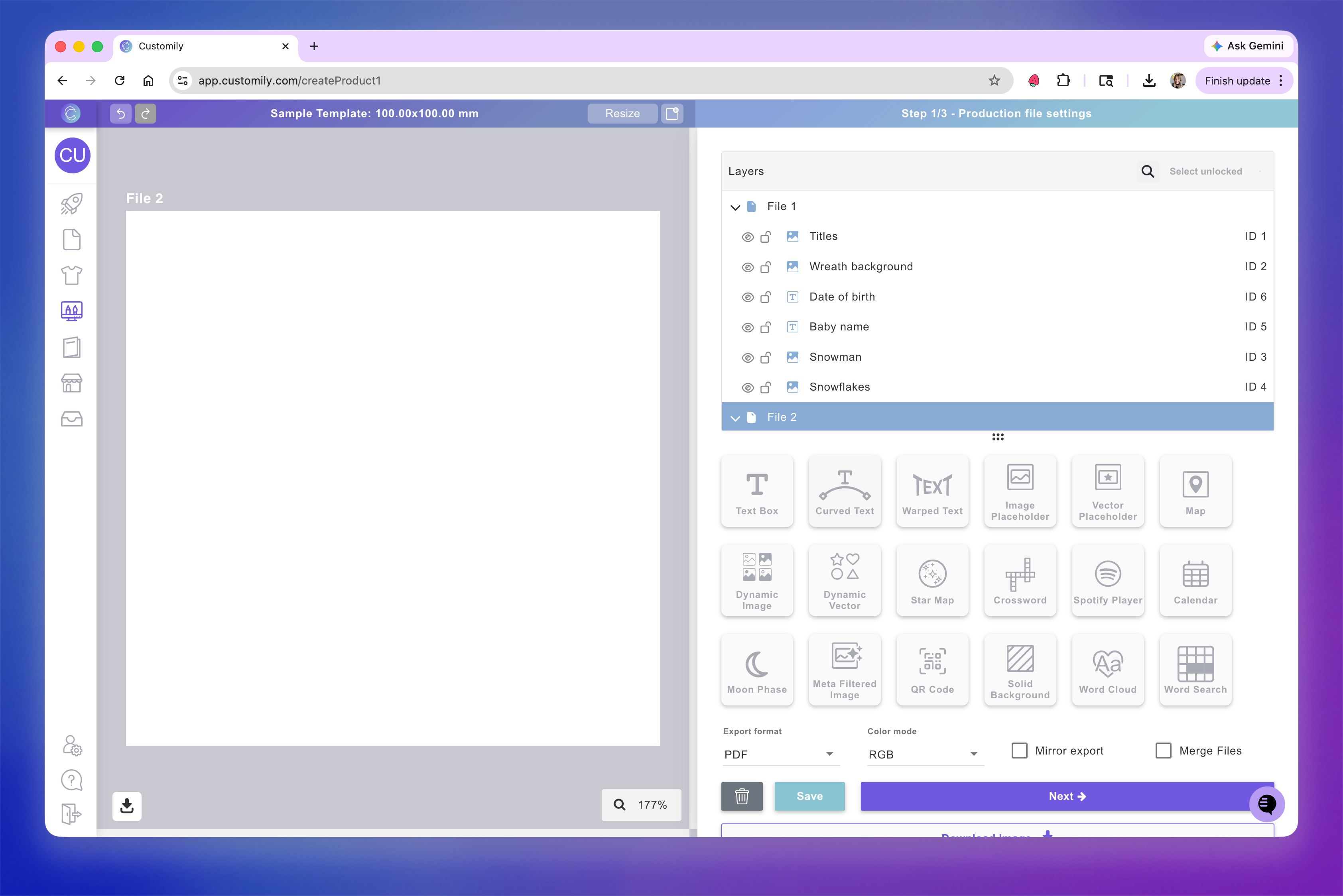Screen dimensions: 1343x896
Task: Collapse the File 1 layer group
Action: click(735, 207)
